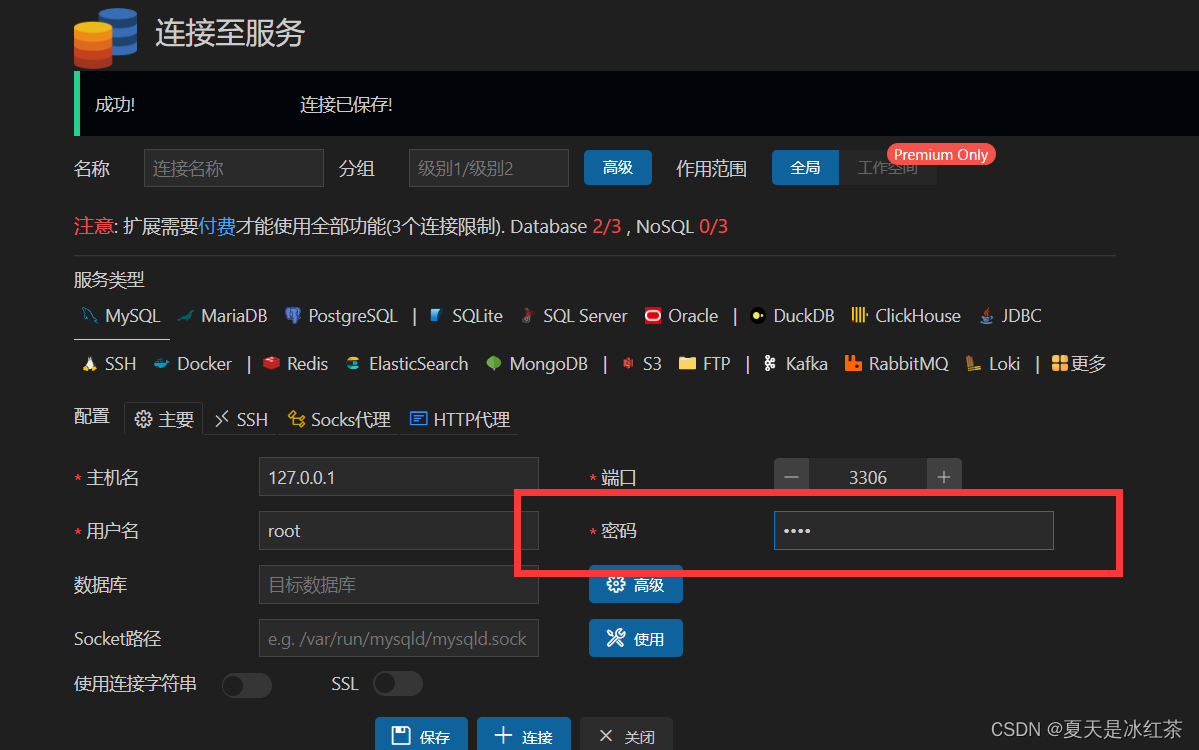Click the 使用 socket path button
The height and width of the screenshot is (750, 1199).
coord(635,638)
